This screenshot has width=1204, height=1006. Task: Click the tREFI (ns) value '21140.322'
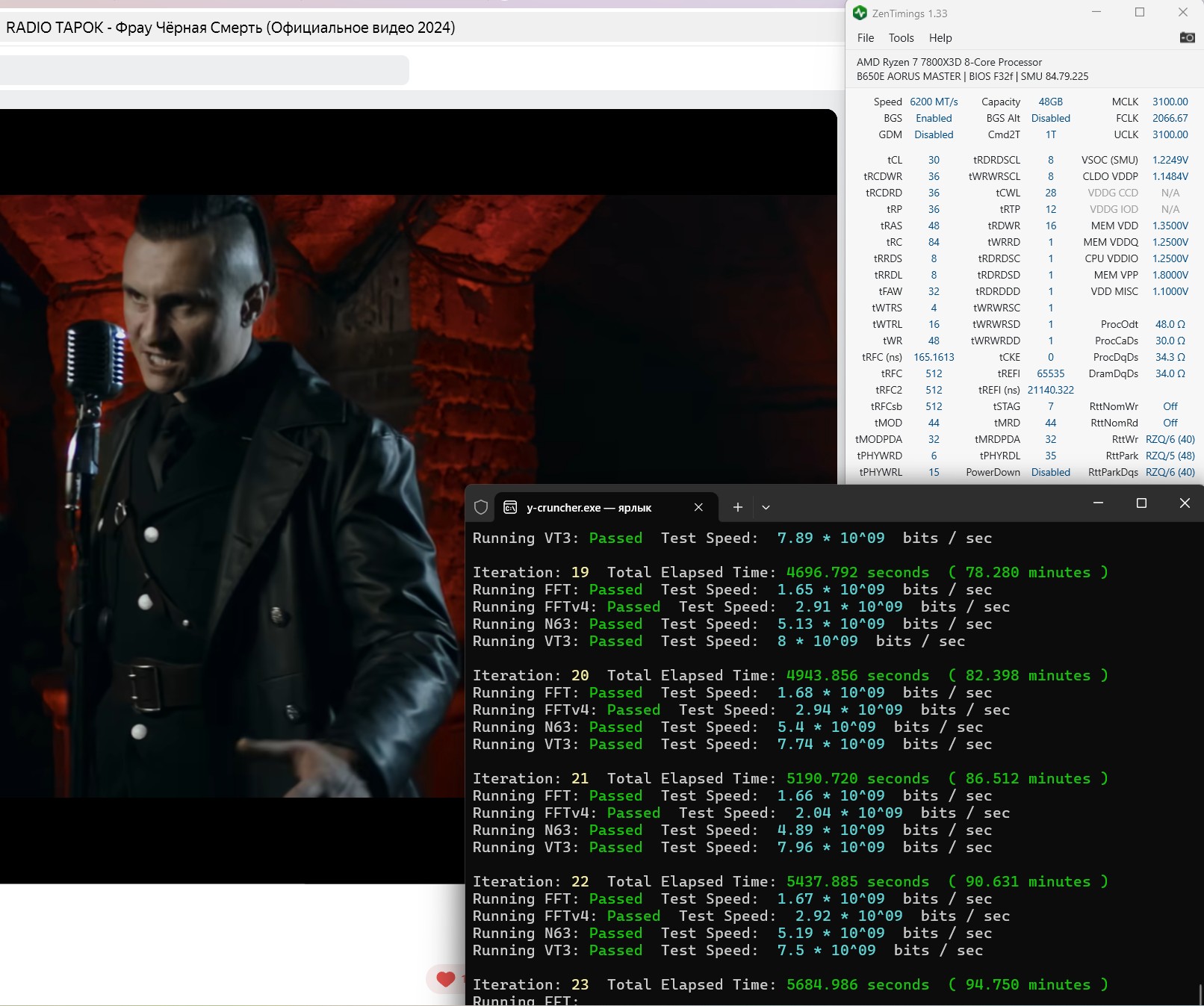pos(1050,390)
